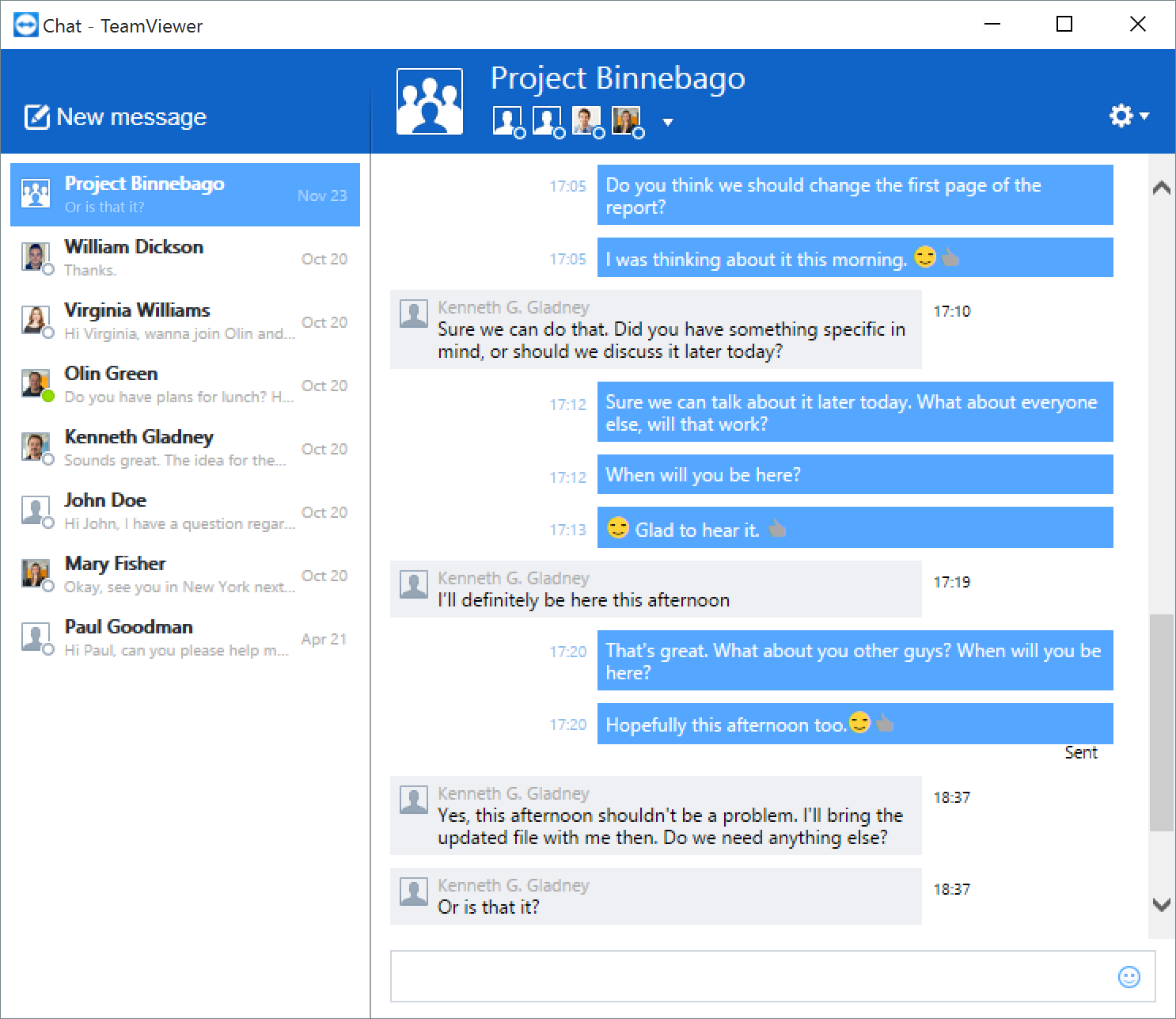This screenshot has width=1176, height=1019.
Task: Click the chat scrollbar's down arrow
Action: [1162, 905]
